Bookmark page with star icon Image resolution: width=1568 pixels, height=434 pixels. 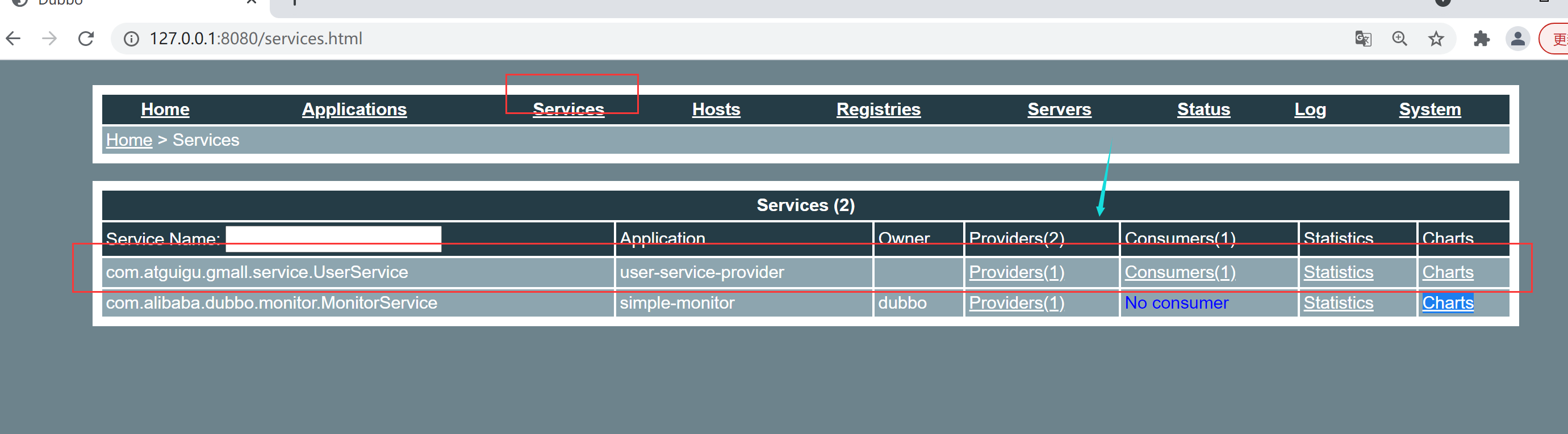click(x=1436, y=39)
